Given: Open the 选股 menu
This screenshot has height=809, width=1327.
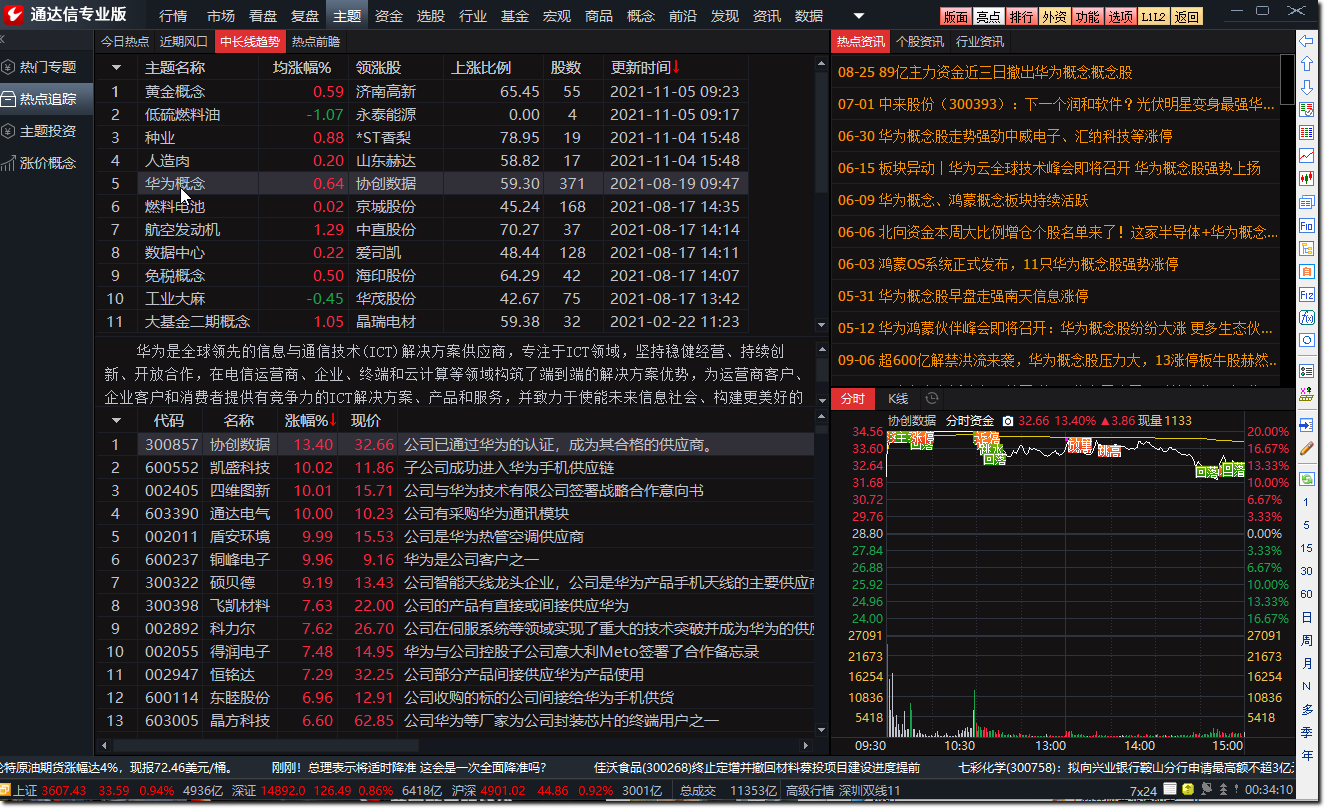Looking at the screenshot, I should pos(431,16).
